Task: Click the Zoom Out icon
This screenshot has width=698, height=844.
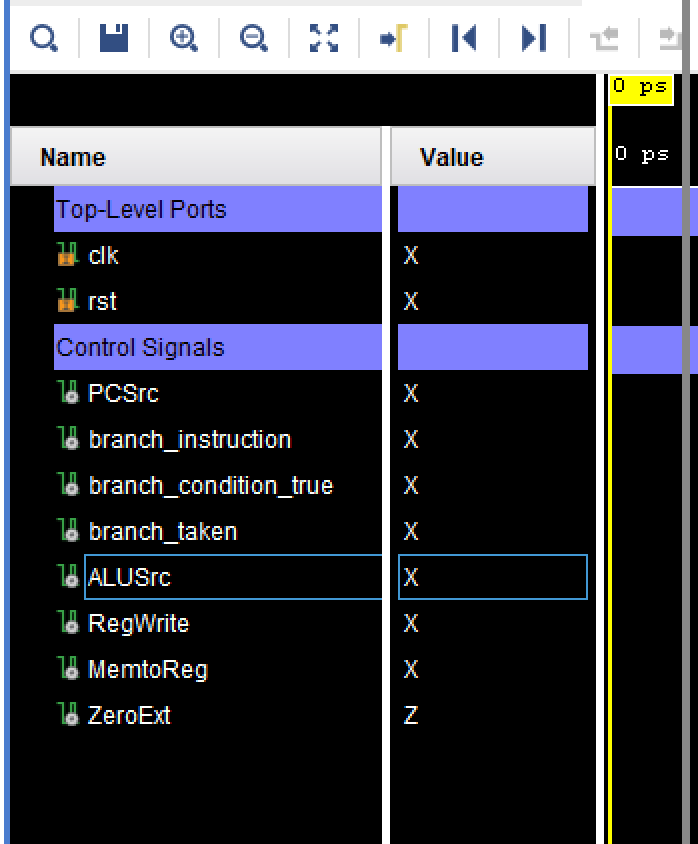Action: (253, 37)
